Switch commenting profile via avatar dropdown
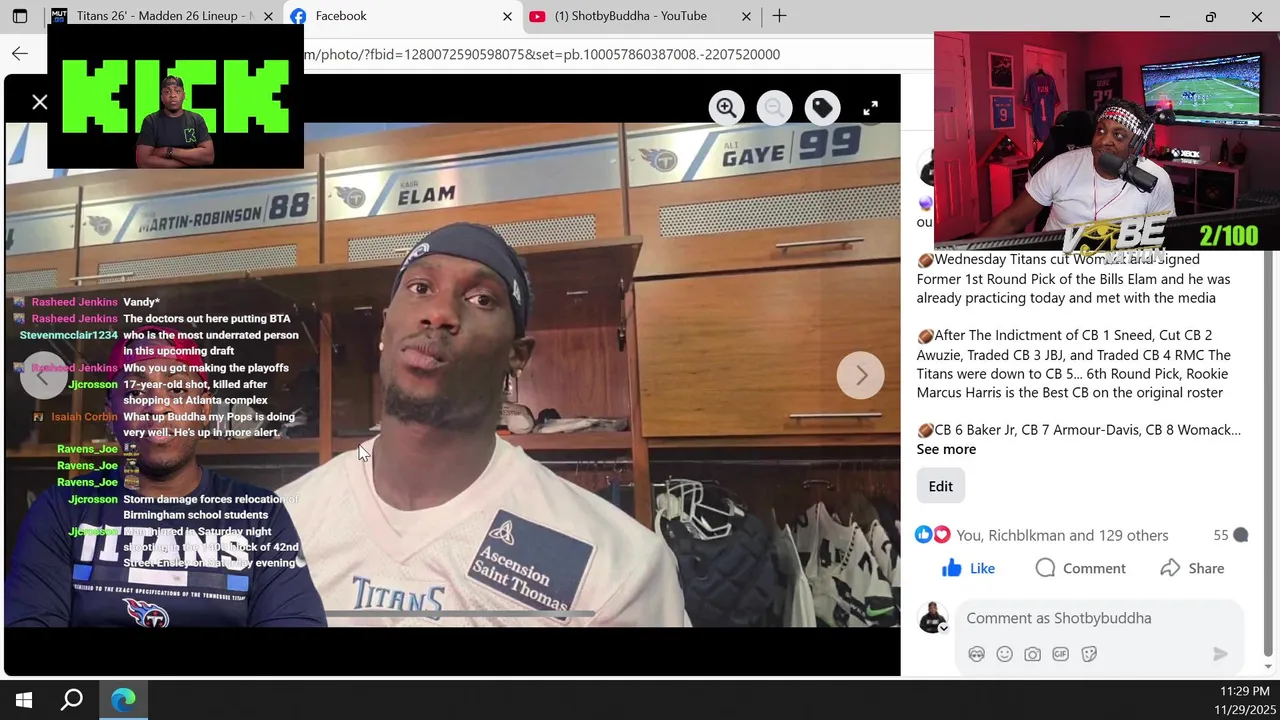Viewport: 1280px width, 720px height. tap(933, 618)
